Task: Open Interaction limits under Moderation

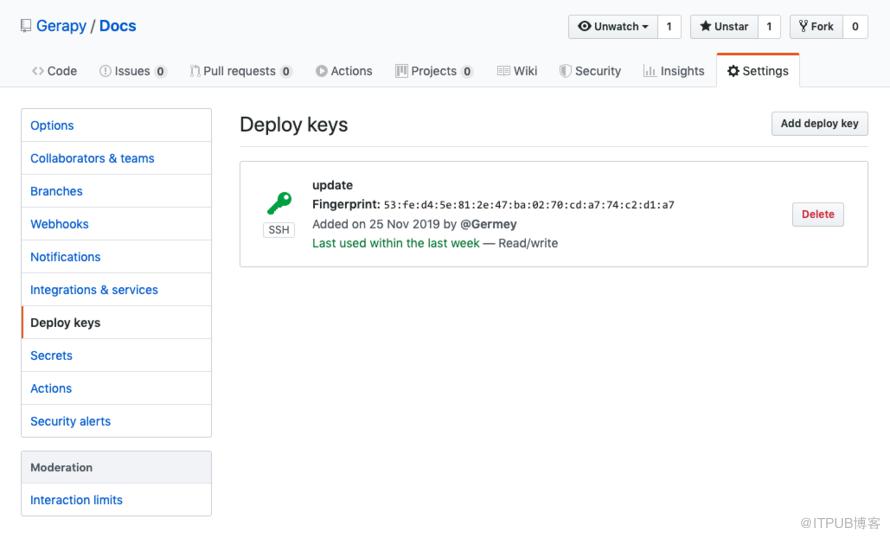Action: (116, 500)
